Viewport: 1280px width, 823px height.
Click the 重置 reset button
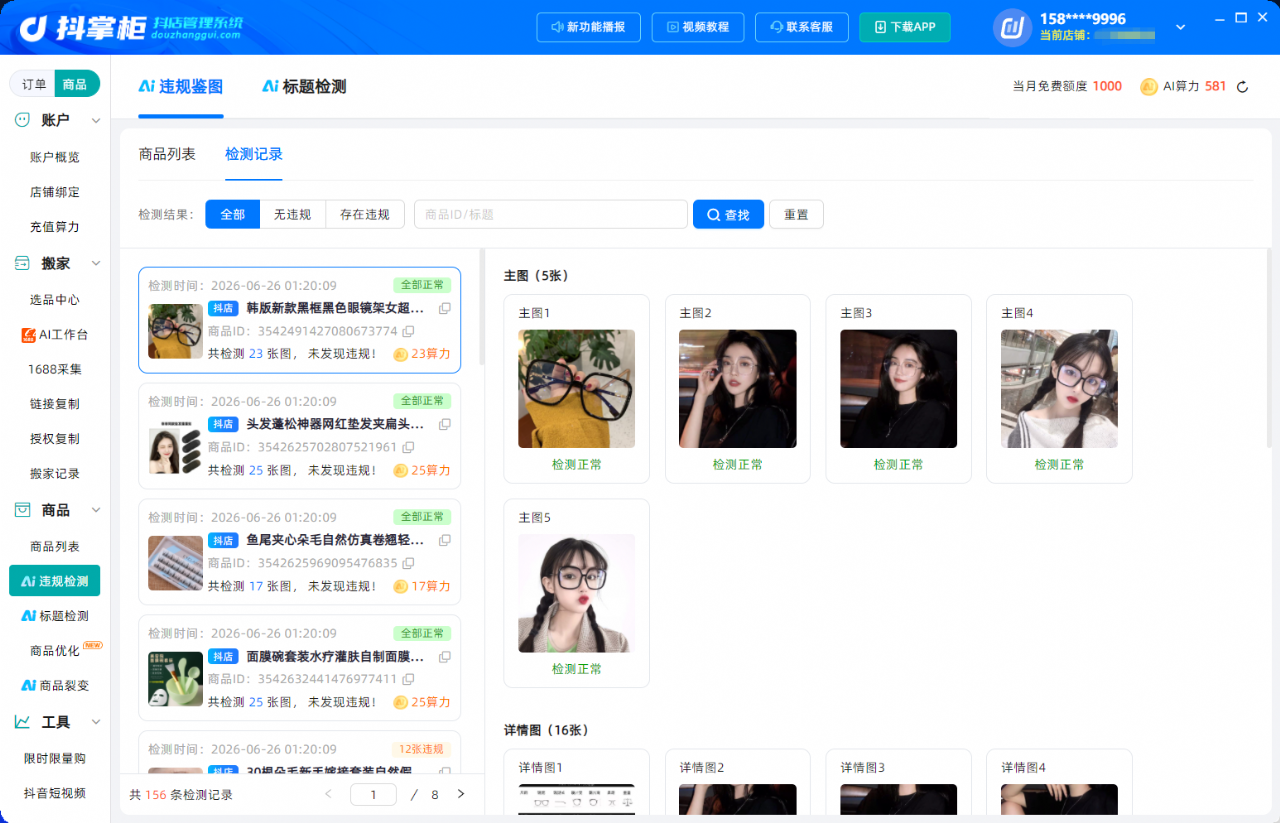(x=796, y=214)
